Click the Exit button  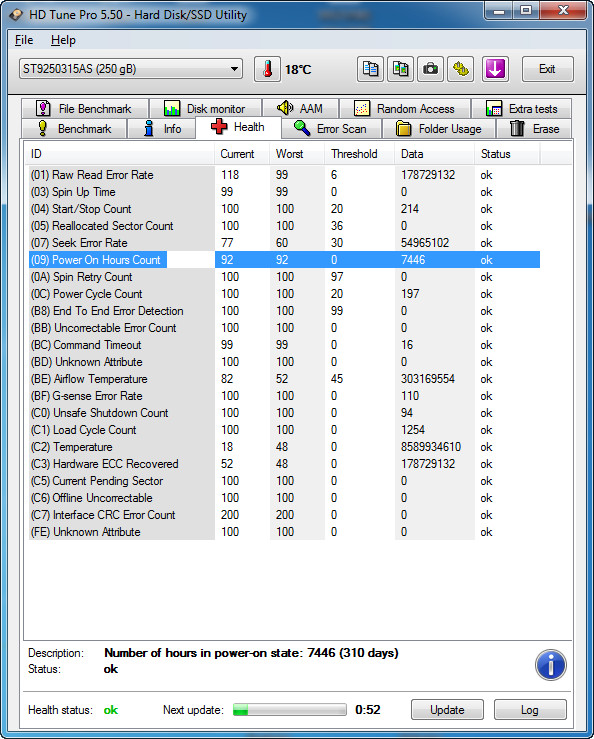tap(547, 69)
